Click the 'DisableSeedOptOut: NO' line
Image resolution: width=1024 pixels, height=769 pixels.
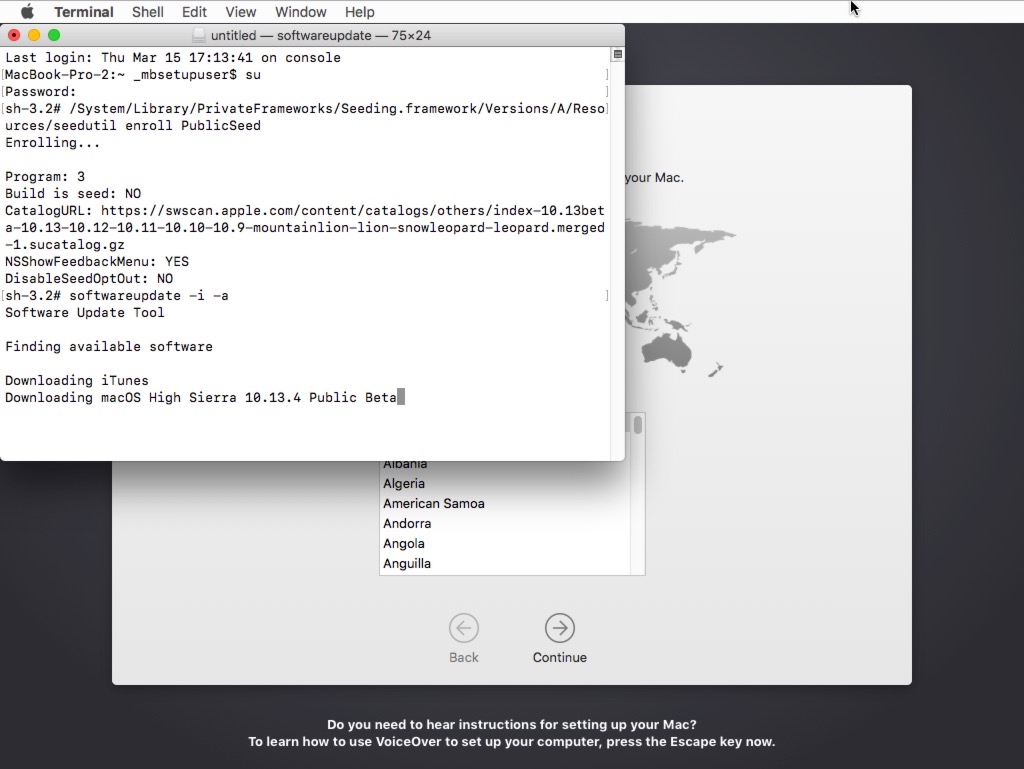click(89, 279)
